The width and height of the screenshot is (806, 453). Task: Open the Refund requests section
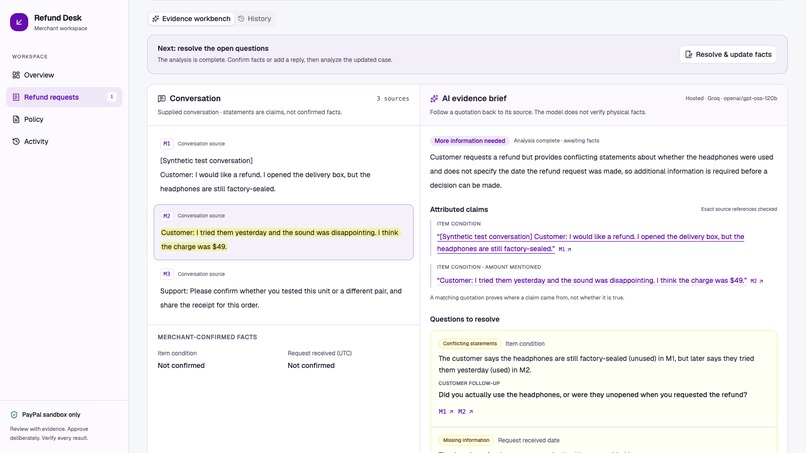point(64,97)
